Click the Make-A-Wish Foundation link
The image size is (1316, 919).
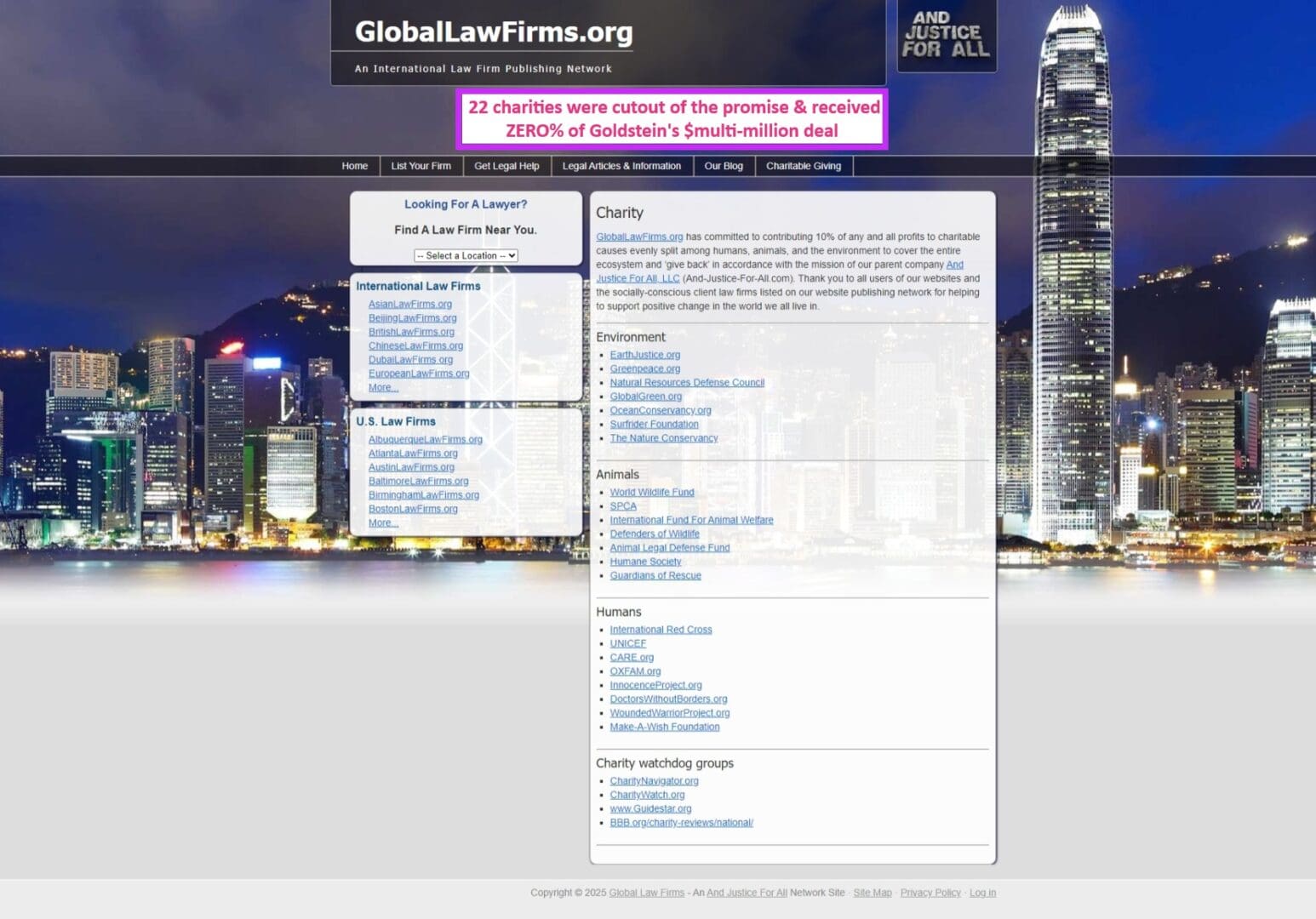point(664,727)
